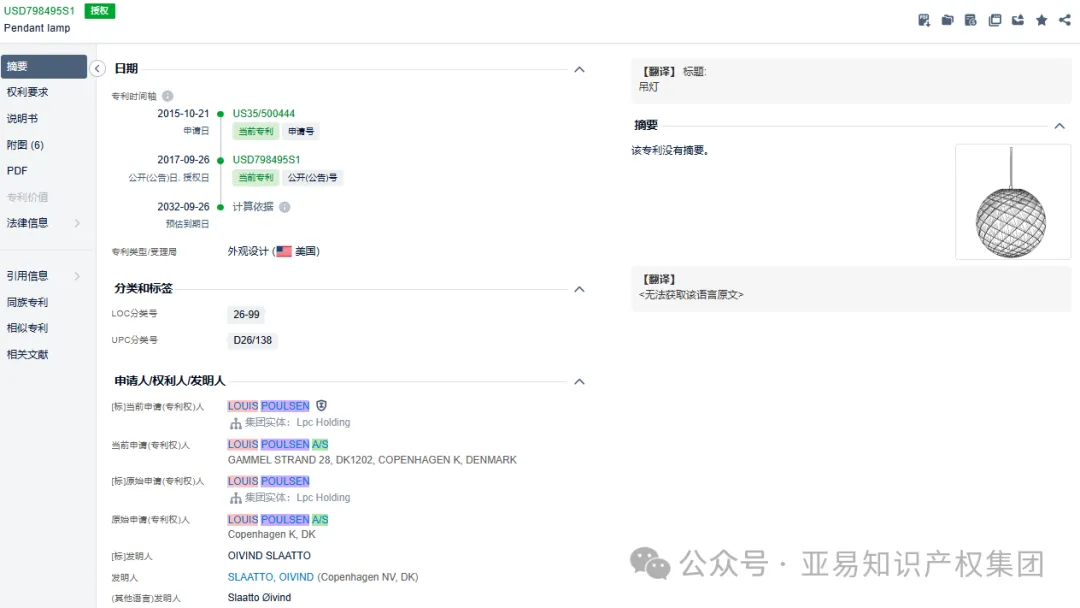Open the pendant lamp drawing thumbnail
The image size is (1080, 608).
(1011, 202)
